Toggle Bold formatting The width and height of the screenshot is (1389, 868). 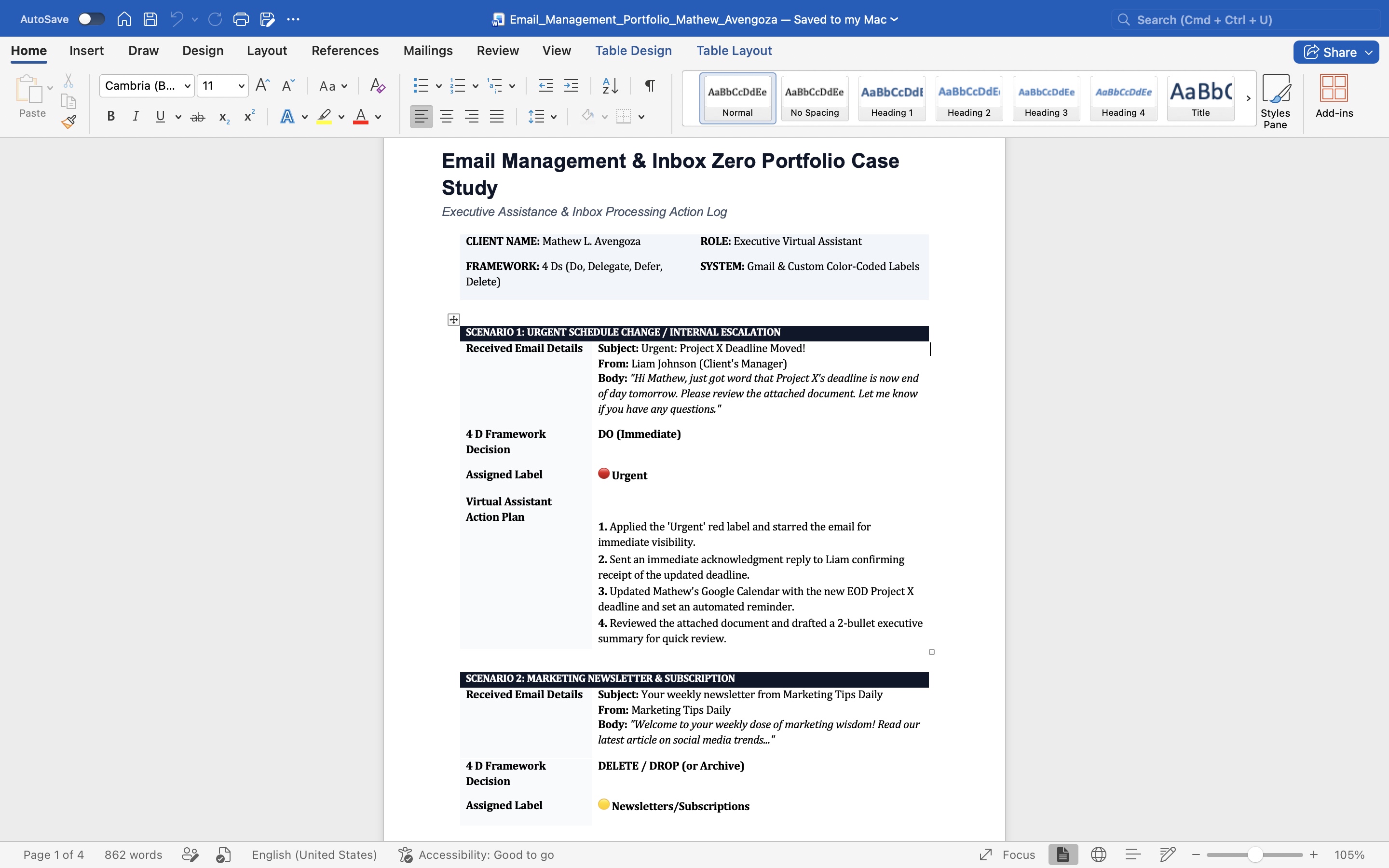pyautogui.click(x=111, y=117)
